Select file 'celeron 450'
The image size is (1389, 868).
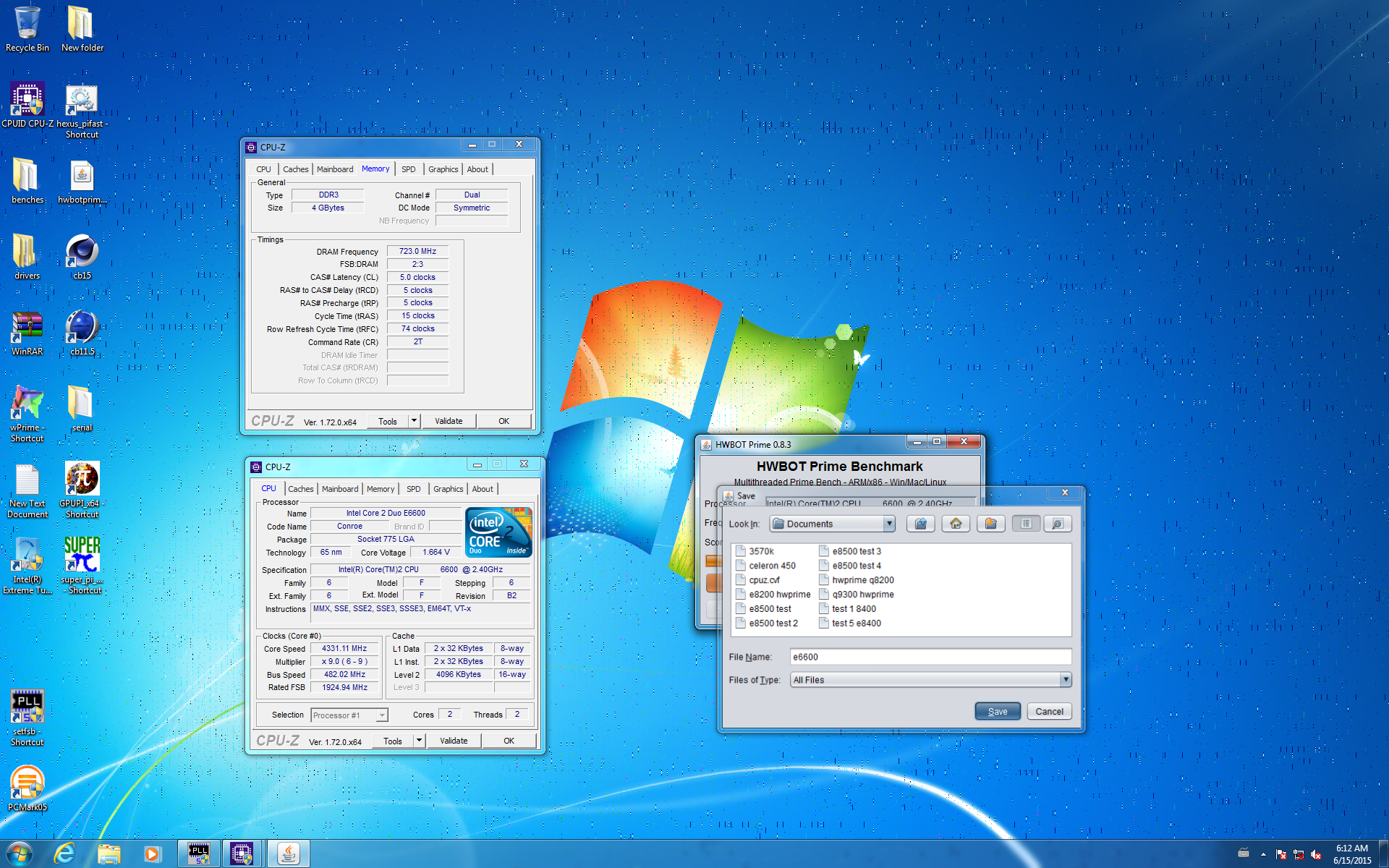pos(766,566)
